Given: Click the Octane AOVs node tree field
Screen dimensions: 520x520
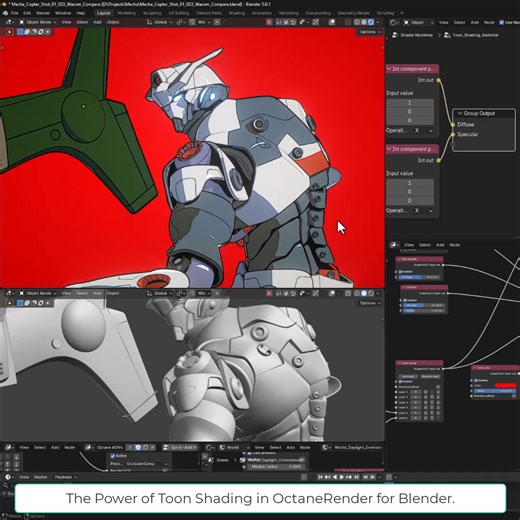Looking at the screenshot, I should 110,447.
